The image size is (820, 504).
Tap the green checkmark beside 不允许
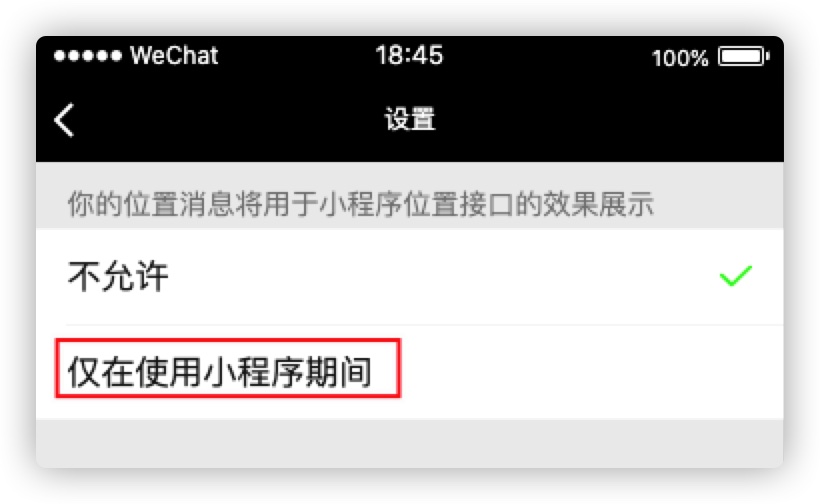(x=736, y=276)
